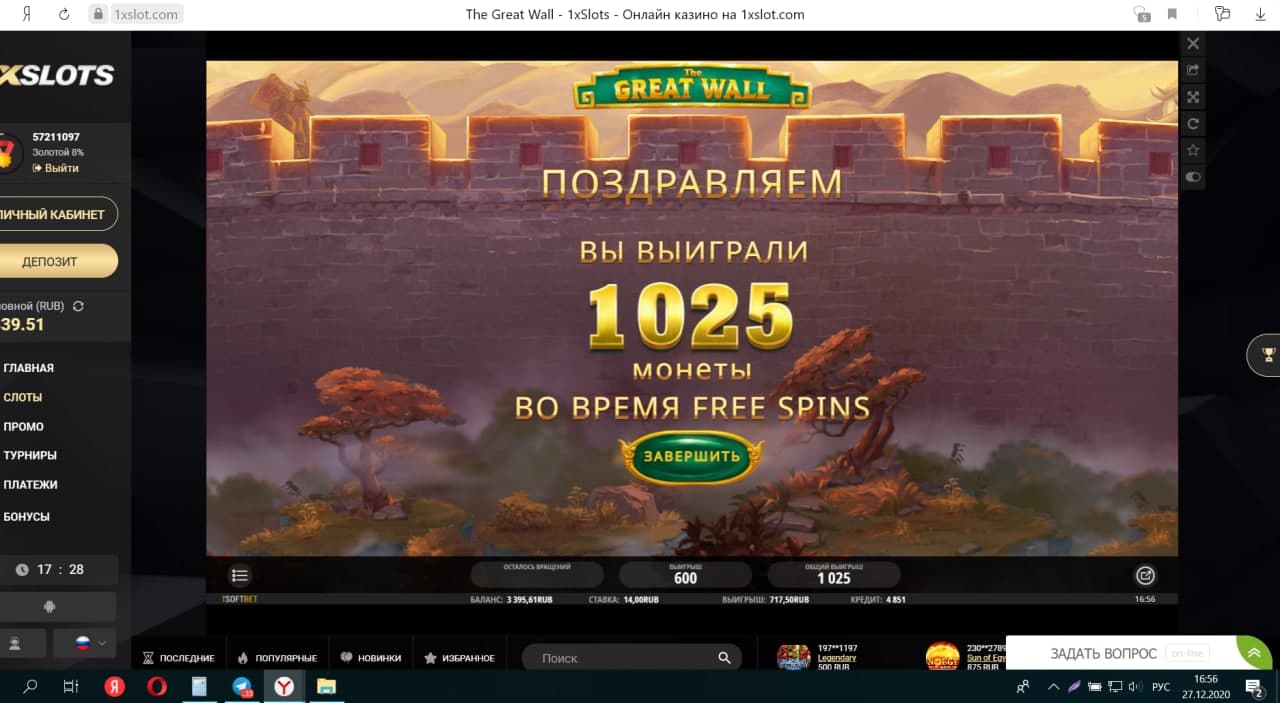Click the search magnifier icon
Image resolution: width=1280 pixels, height=703 pixels.
coord(724,658)
